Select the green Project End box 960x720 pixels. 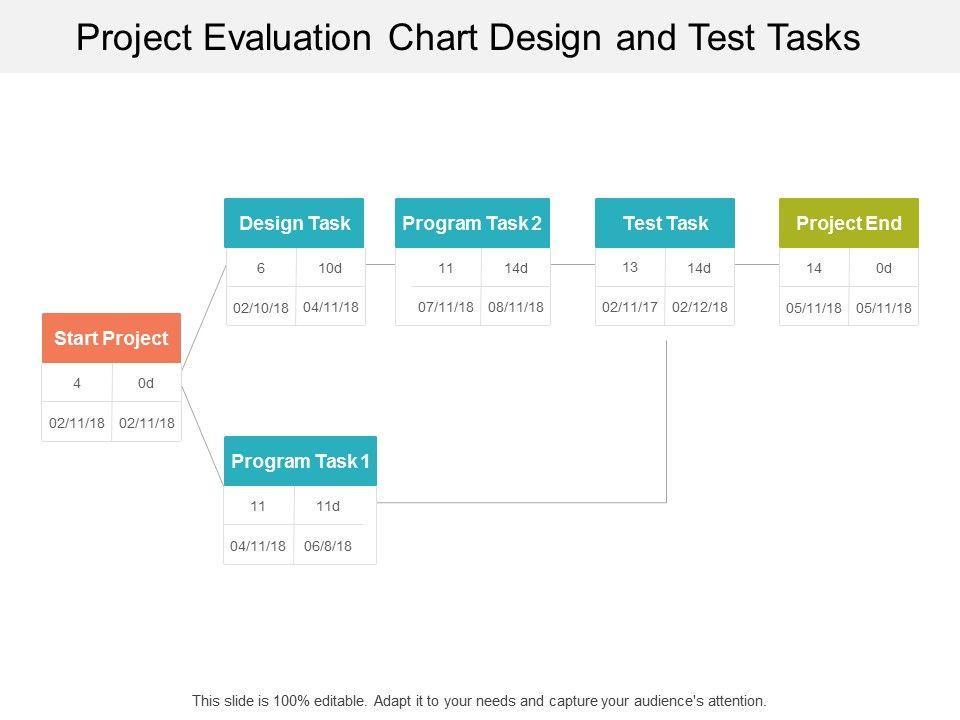pyautogui.click(x=848, y=223)
